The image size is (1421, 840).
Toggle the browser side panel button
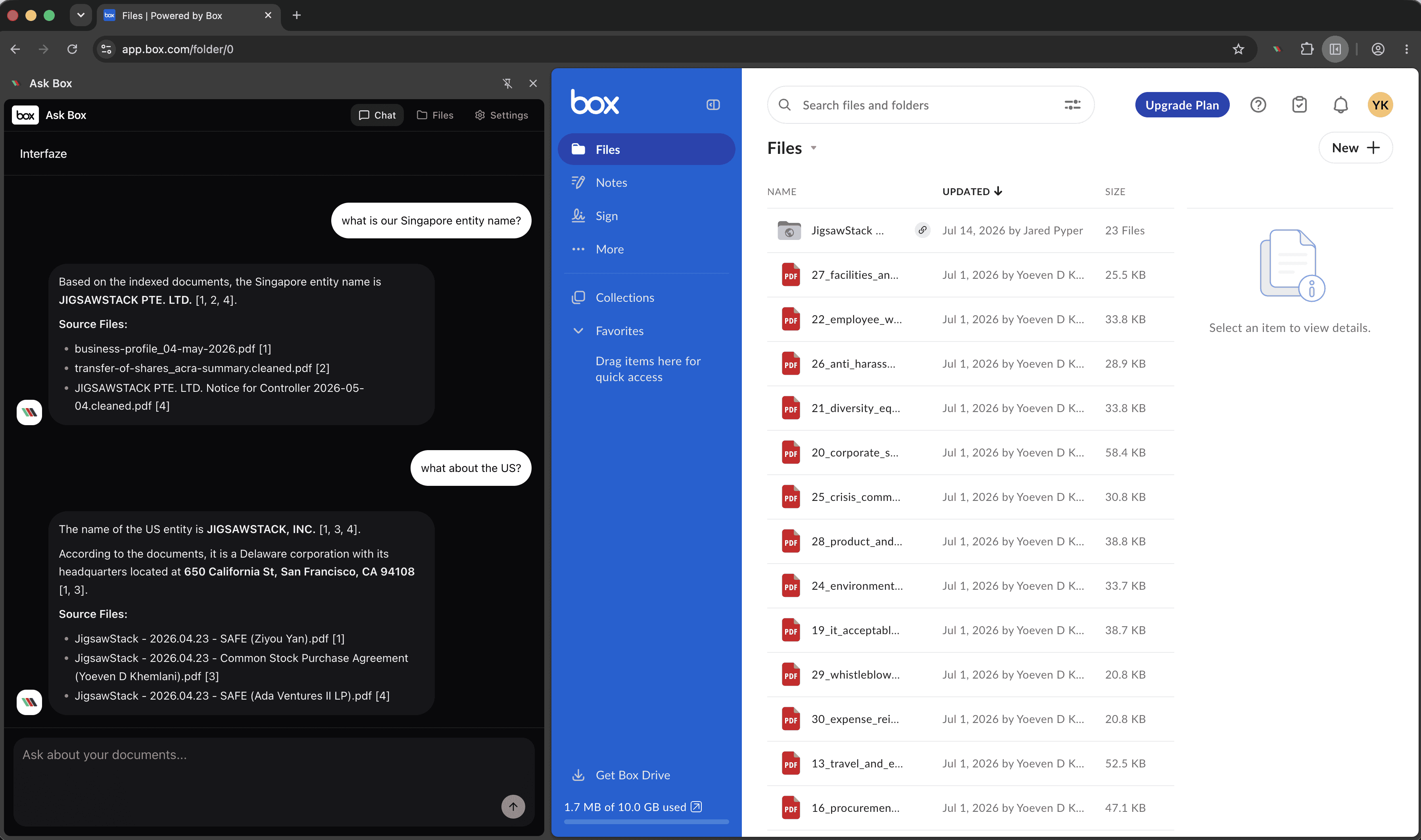coord(1335,49)
